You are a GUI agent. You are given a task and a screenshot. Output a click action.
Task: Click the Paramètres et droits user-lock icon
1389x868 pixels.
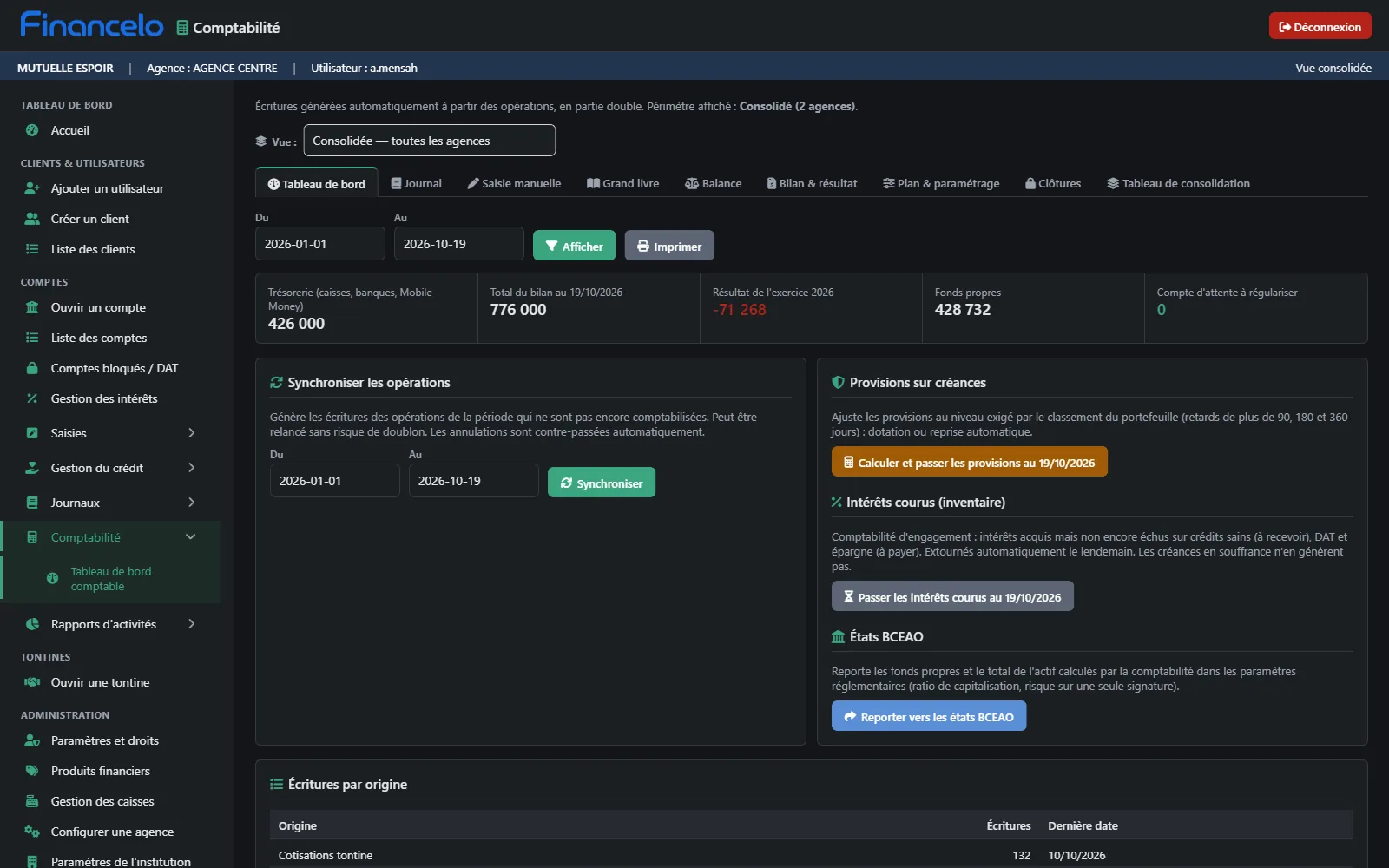pyautogui.click(x=32, y=740)
